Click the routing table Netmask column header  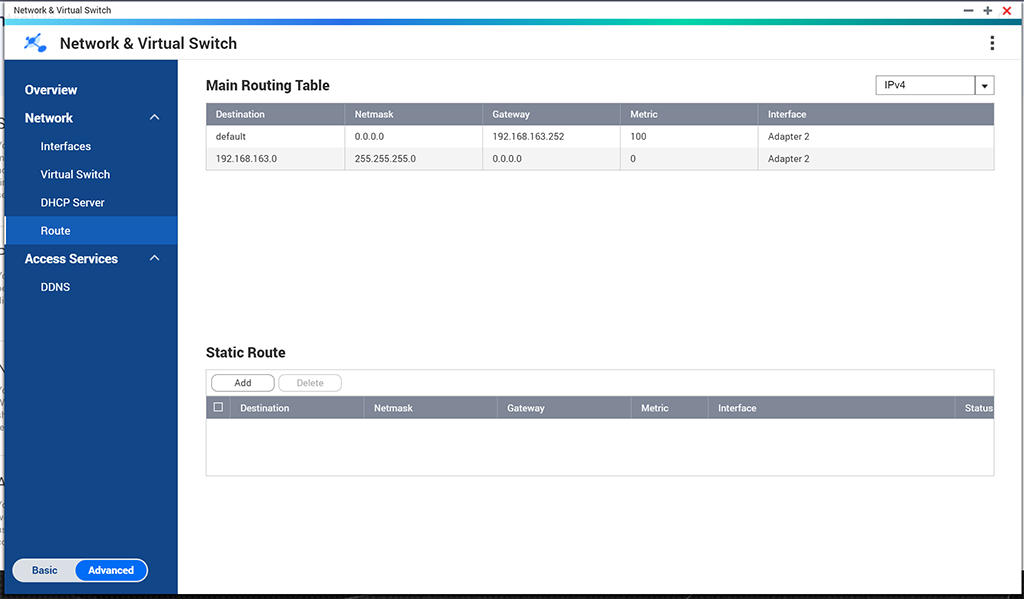tap(413, 114)
